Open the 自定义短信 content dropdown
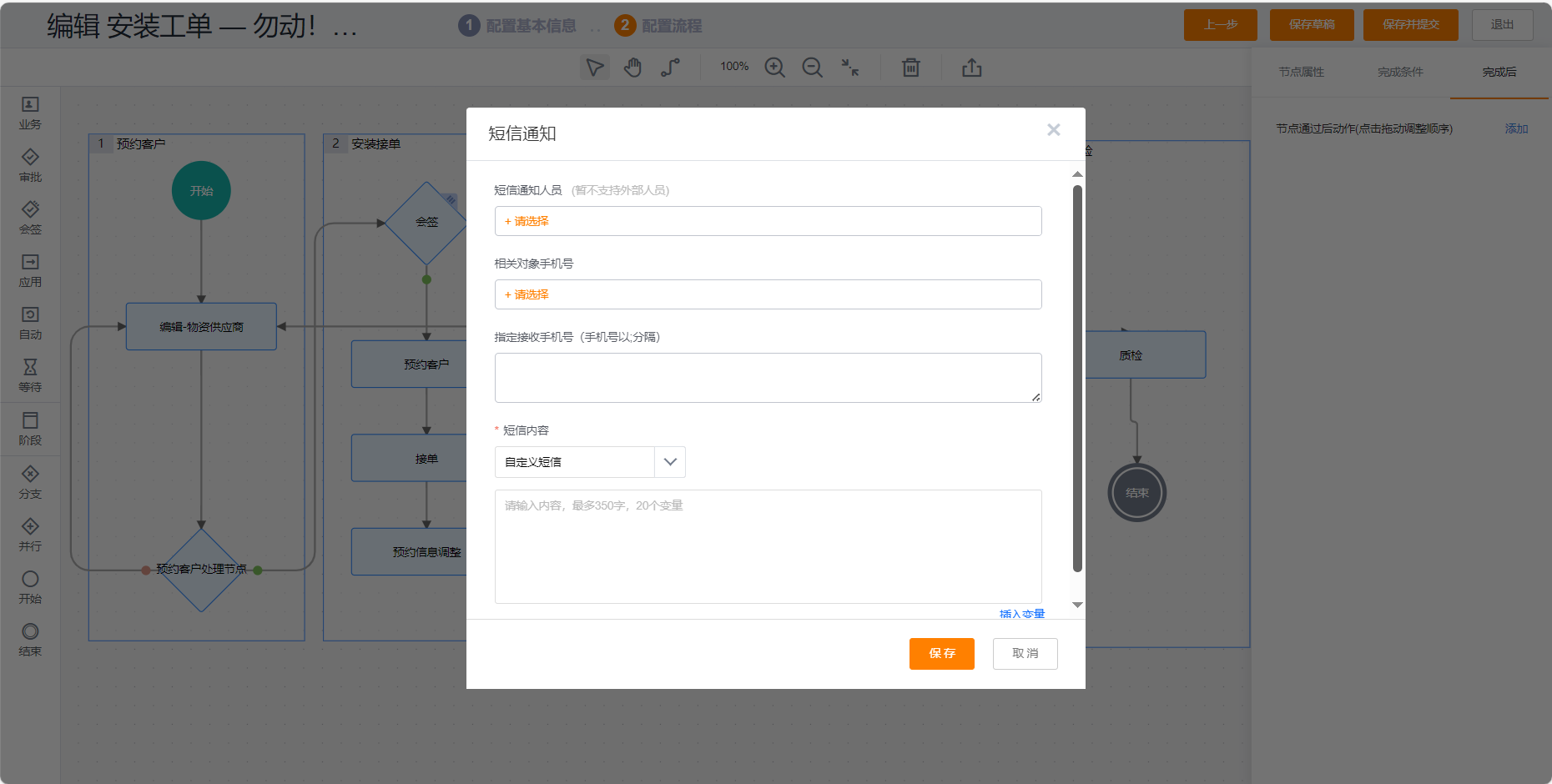 (x=590, y=462)
